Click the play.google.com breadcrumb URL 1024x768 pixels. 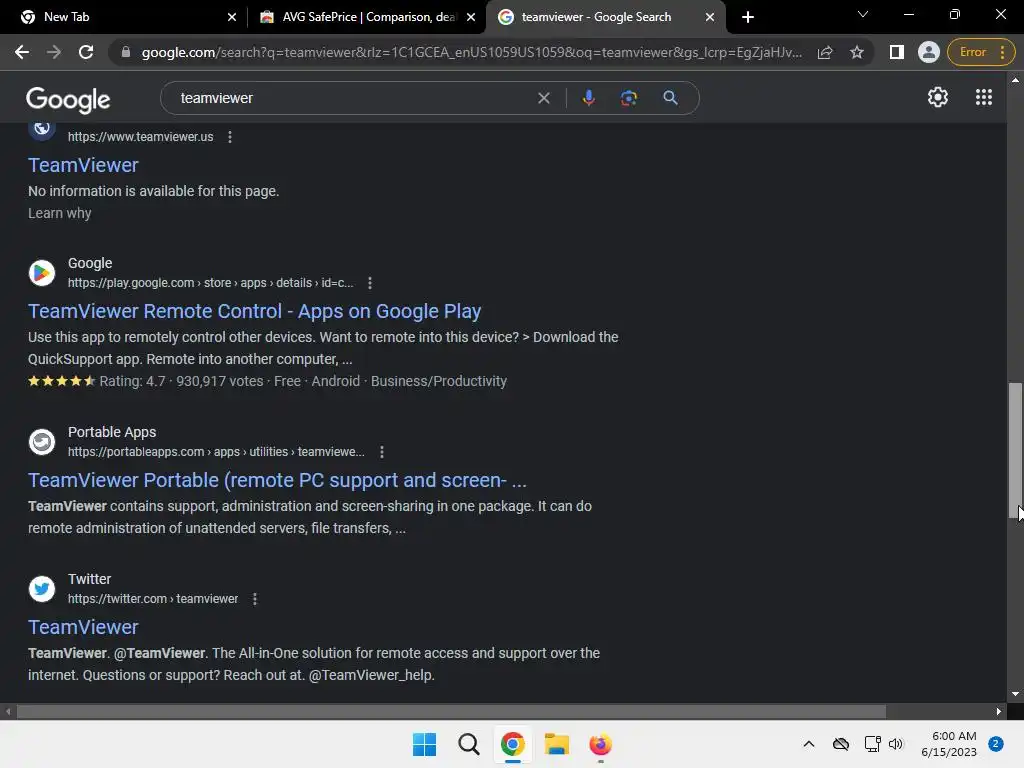point(210,283)
